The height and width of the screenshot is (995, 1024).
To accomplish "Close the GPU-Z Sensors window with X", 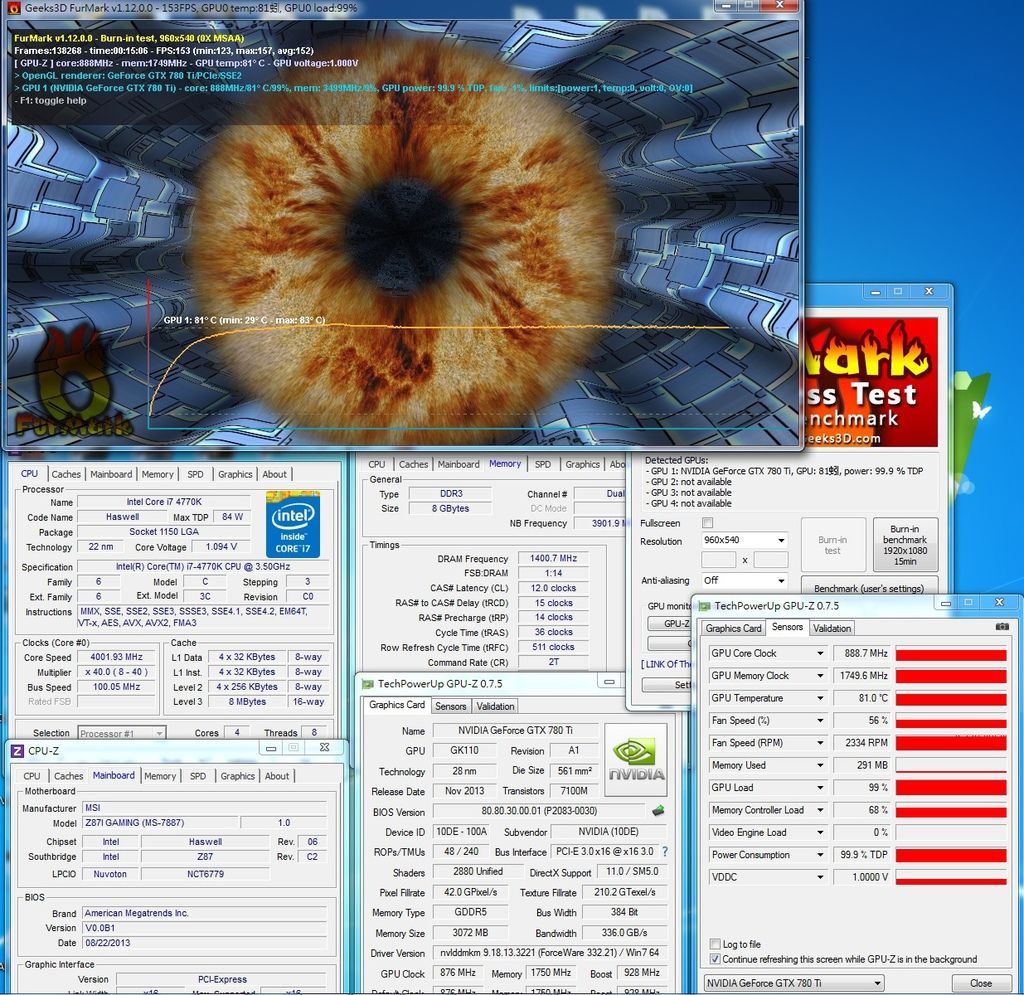I will 999,602.
